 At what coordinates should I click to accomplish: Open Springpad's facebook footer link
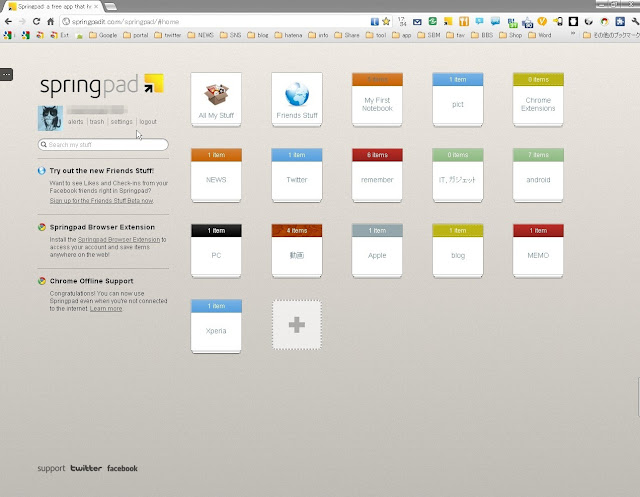click(122, 468)
